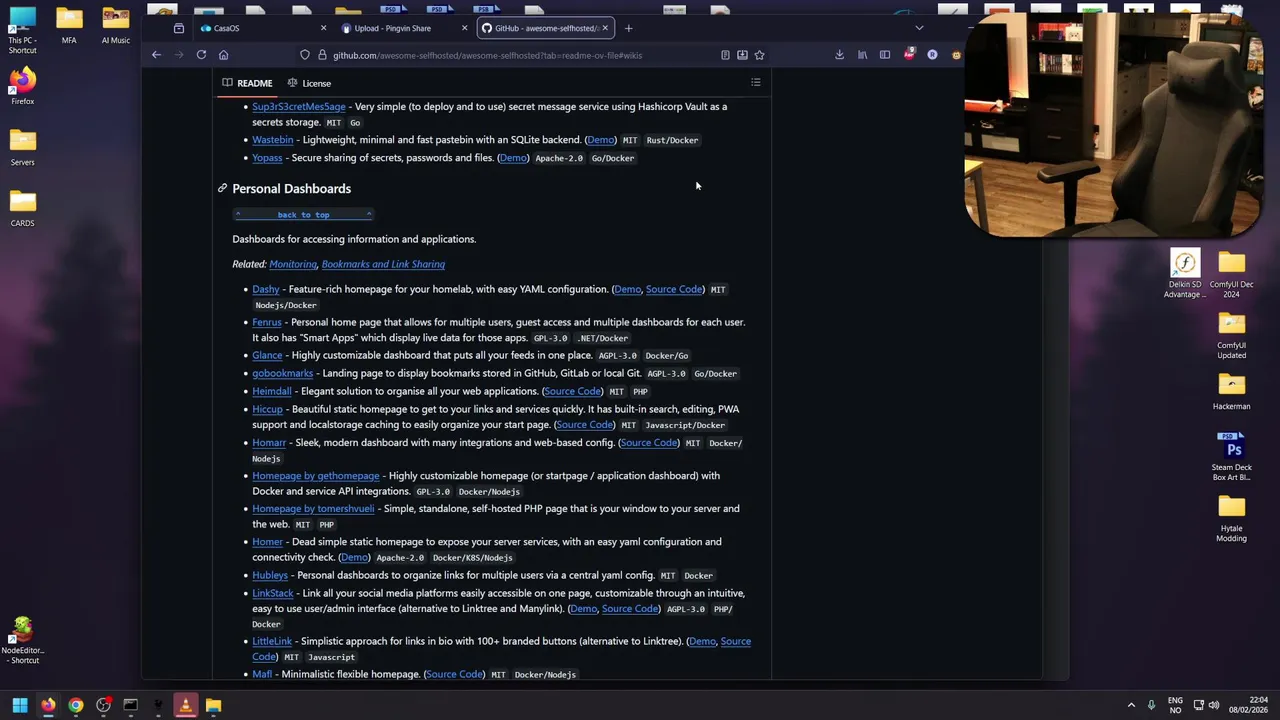Open Windows Start menu
Image resolution: width=1280 pixels, height=720 pixels.
click(x=20, y=705)
